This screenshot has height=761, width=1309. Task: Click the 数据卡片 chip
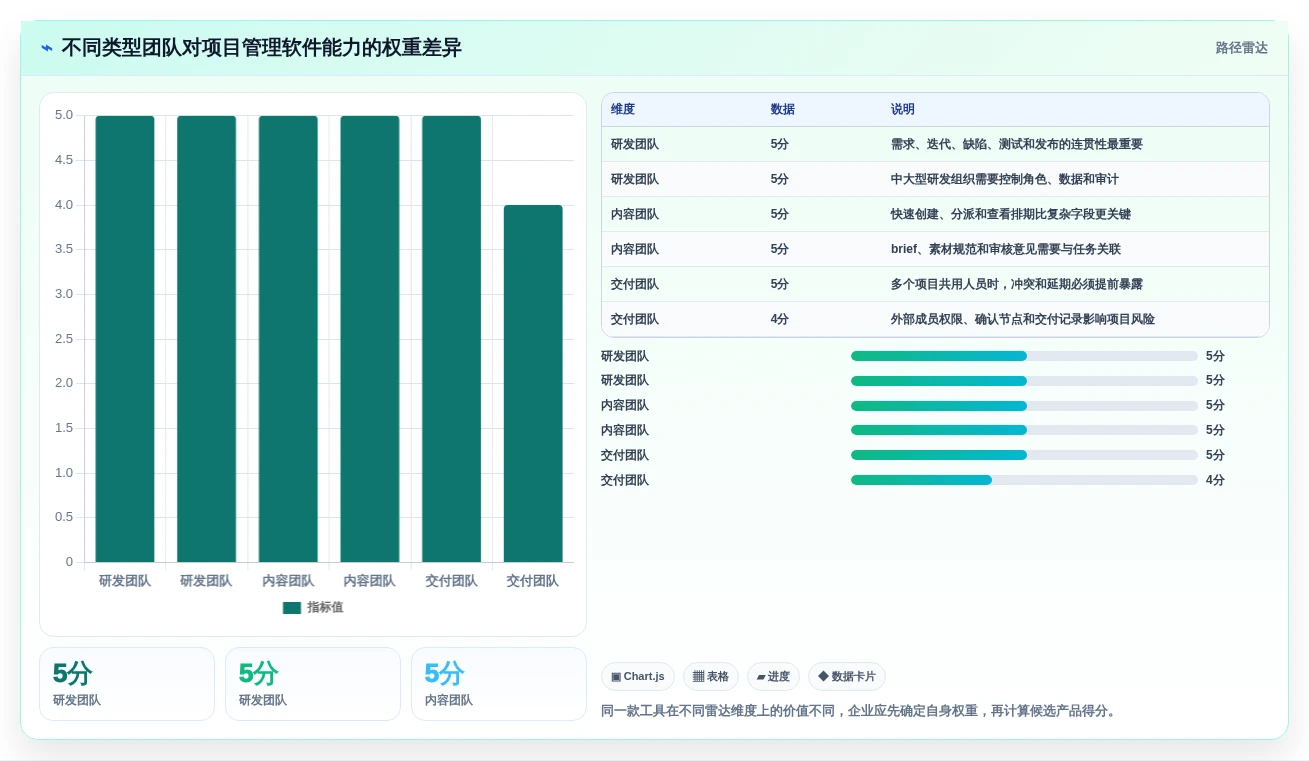coord(847,677)
